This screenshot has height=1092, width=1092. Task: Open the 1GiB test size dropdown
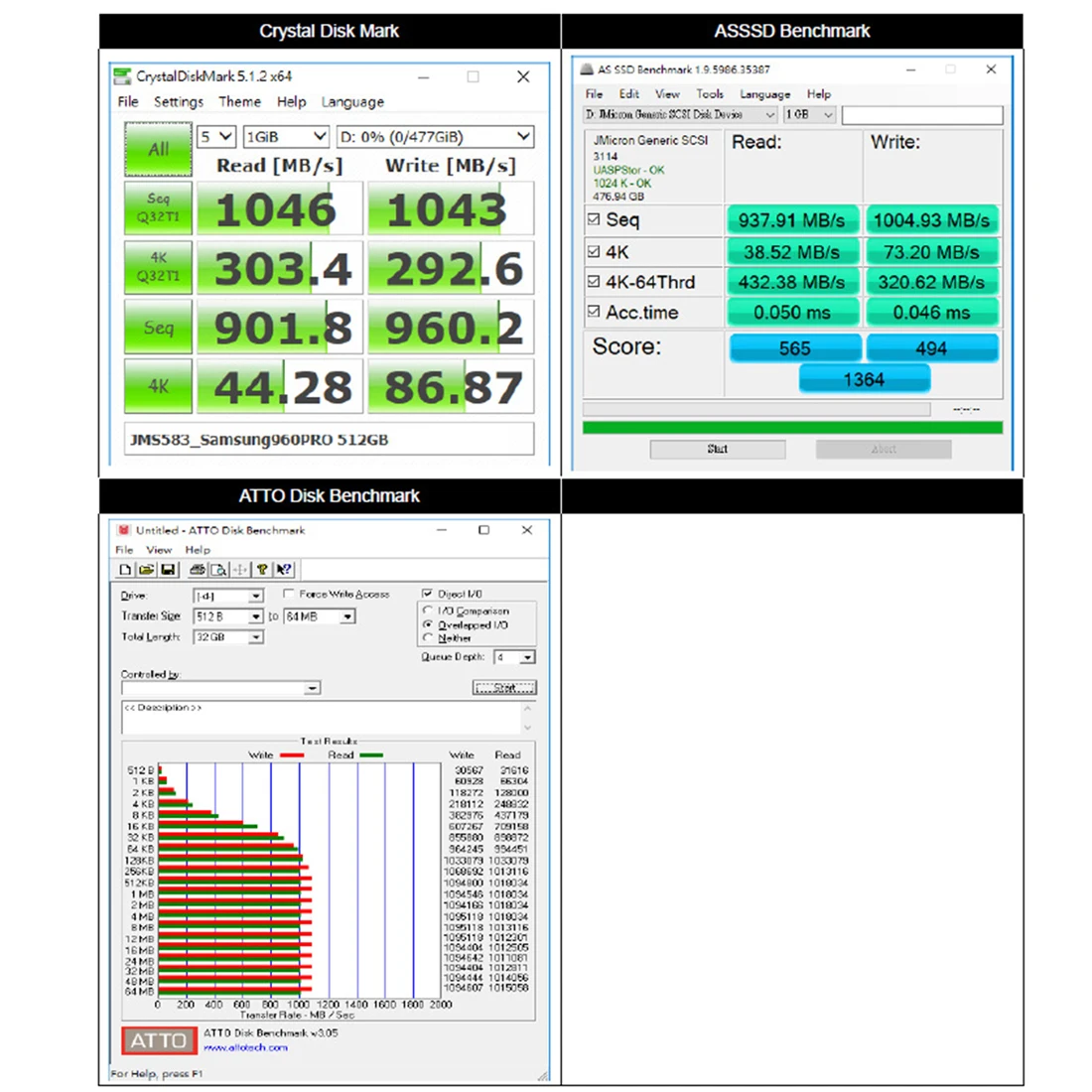pos(286,137)
